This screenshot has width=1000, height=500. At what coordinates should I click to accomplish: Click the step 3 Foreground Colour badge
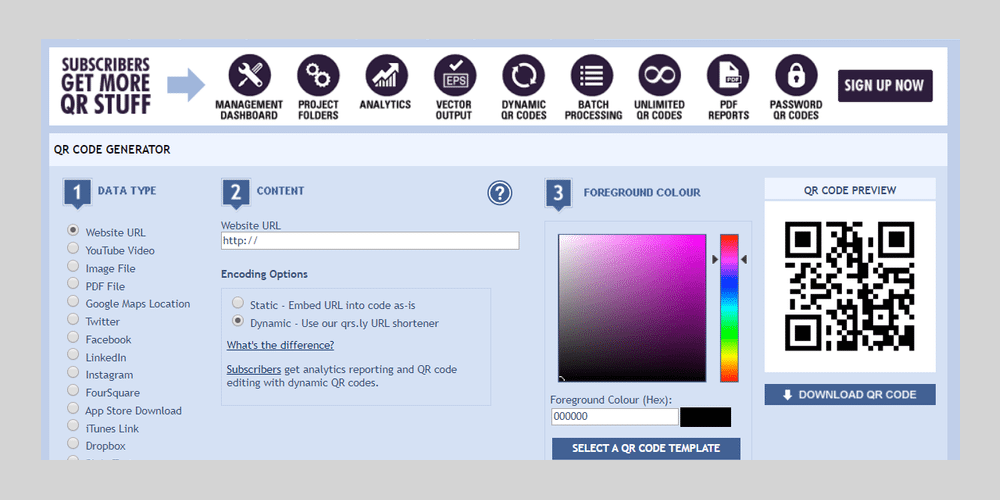tap(559, 193)
